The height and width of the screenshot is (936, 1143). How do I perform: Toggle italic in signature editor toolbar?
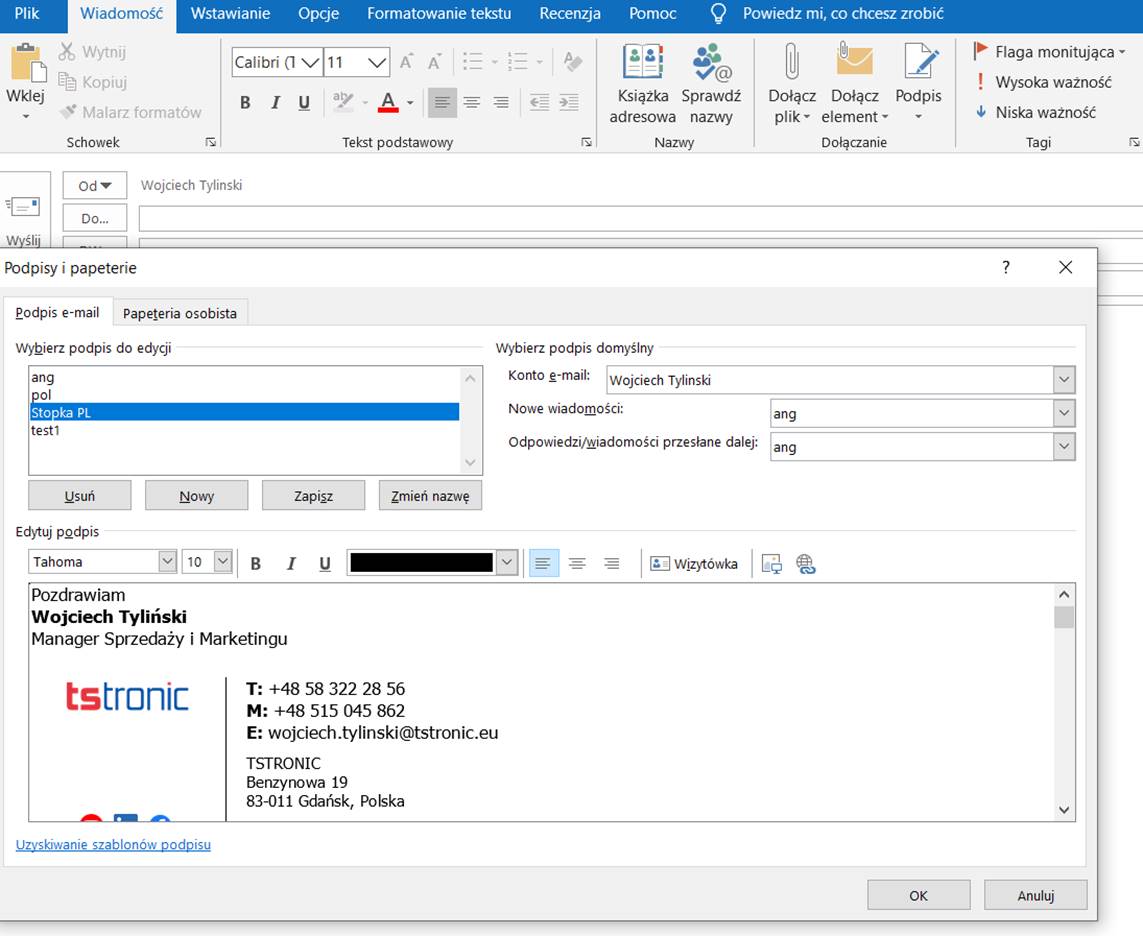tap(291, 564)
